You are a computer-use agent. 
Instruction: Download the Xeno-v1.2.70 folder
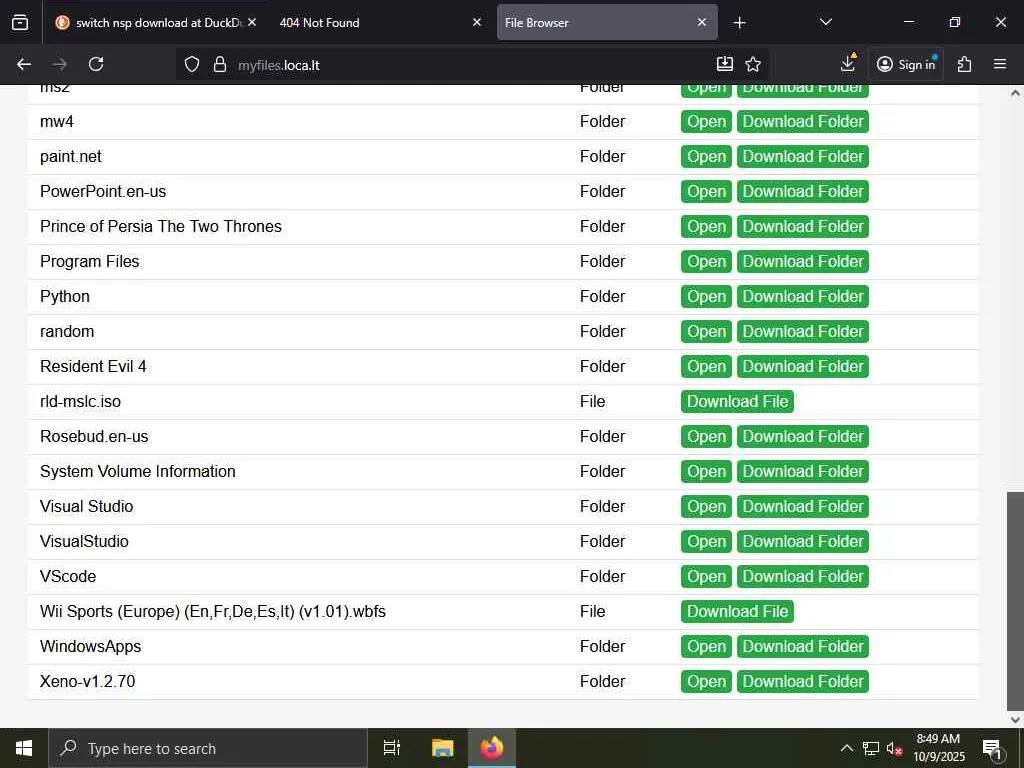coord(803,682)
